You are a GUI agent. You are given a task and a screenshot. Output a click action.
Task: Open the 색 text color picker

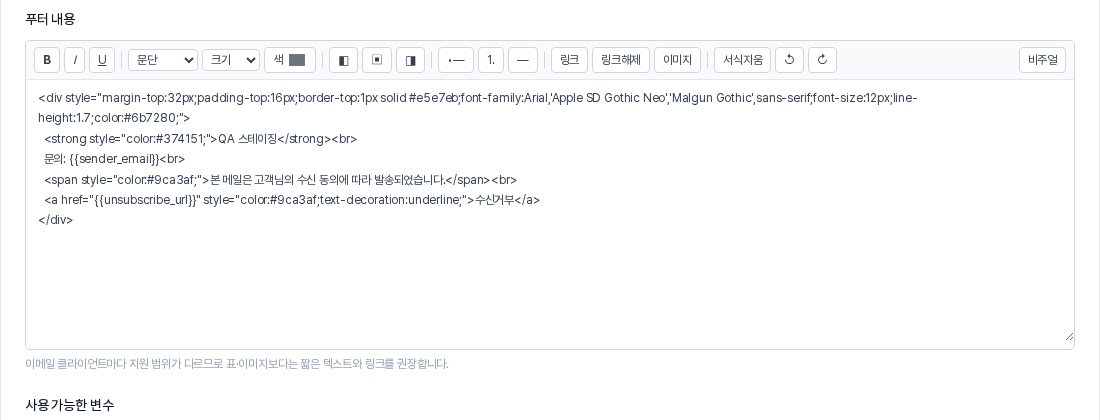tap(290, 60)
